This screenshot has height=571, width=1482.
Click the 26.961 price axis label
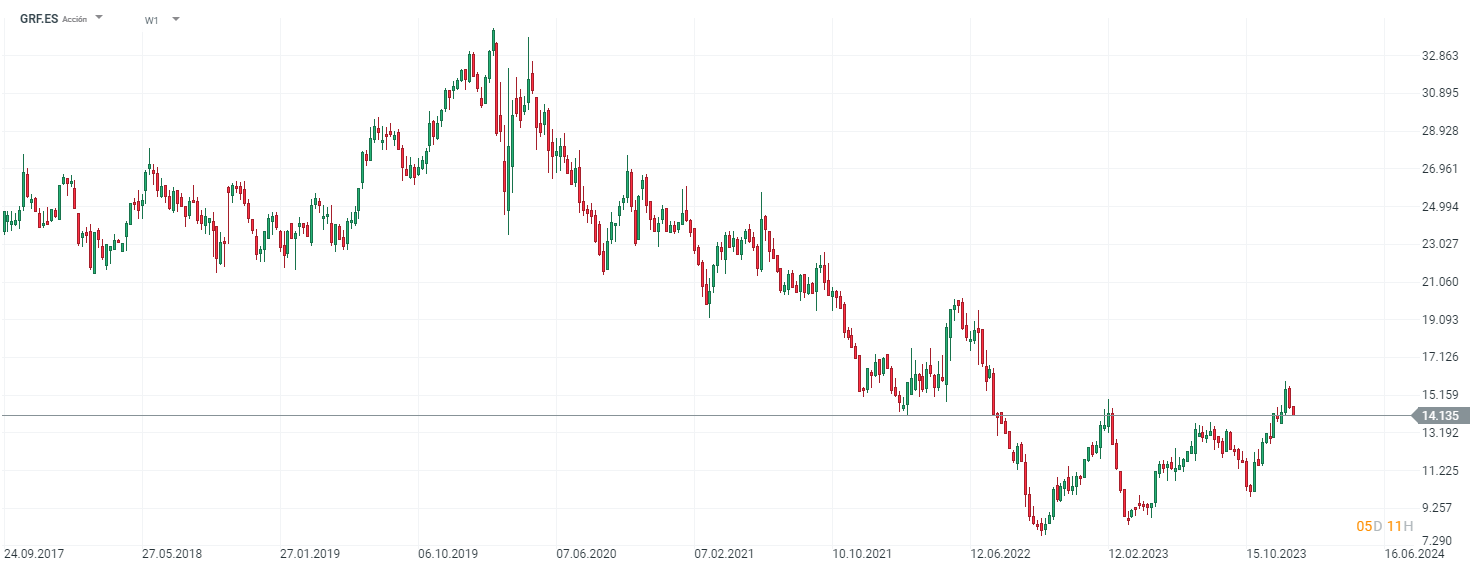click(1440, 169)
